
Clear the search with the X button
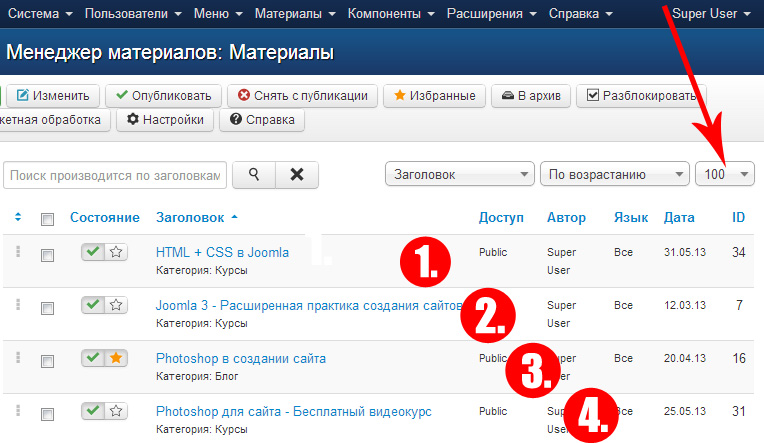[297, 174]
